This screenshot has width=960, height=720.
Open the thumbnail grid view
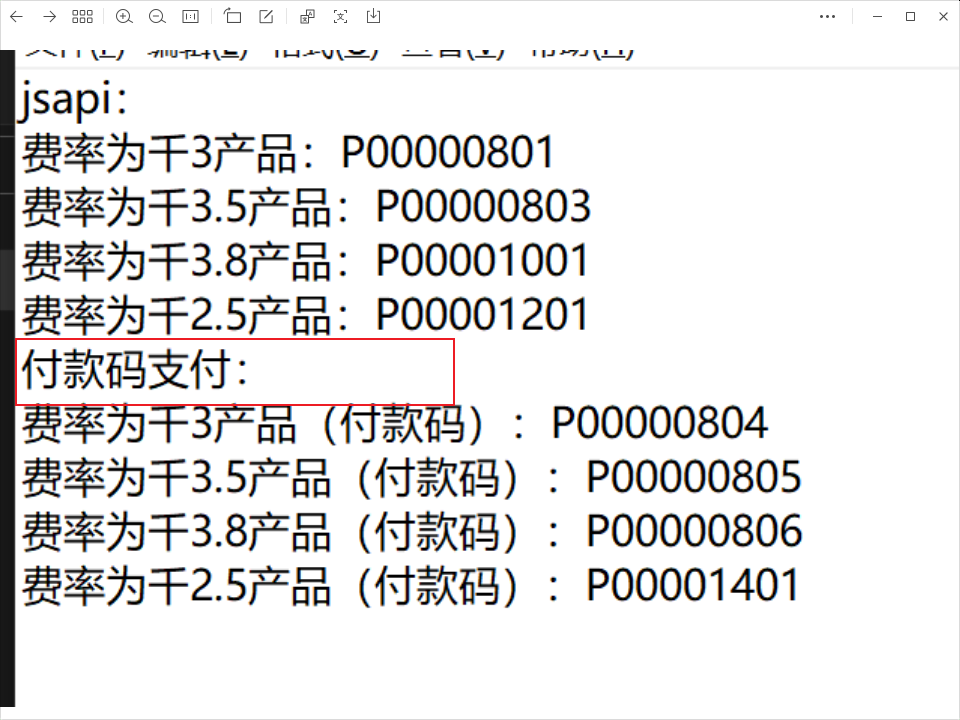[x=82, y=16]
